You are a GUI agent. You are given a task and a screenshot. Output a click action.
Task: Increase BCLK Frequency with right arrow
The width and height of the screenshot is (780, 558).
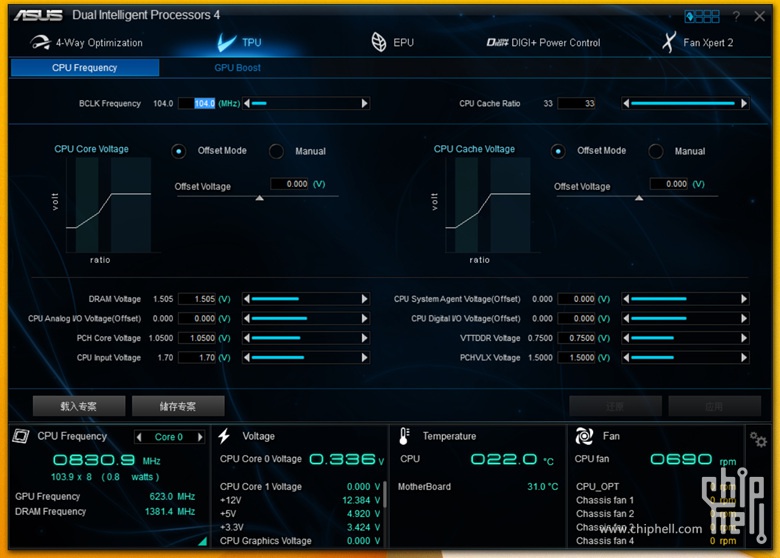[x=365, y=103]
